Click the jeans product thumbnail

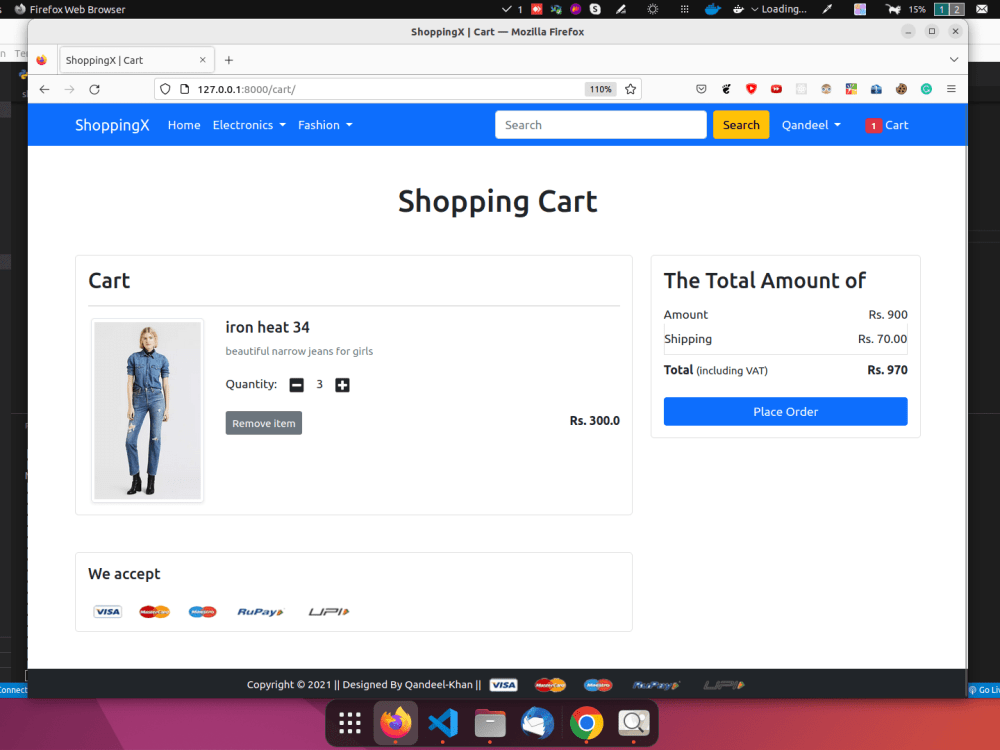(147, 411)
